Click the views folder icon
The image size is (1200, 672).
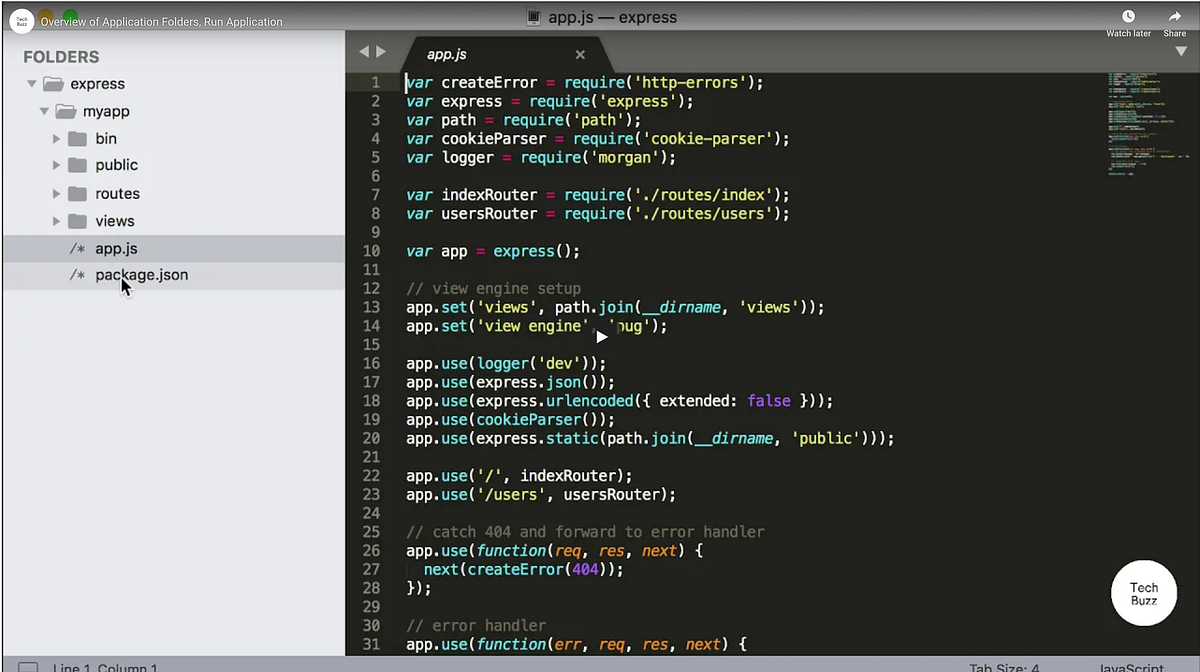point(77,221)
